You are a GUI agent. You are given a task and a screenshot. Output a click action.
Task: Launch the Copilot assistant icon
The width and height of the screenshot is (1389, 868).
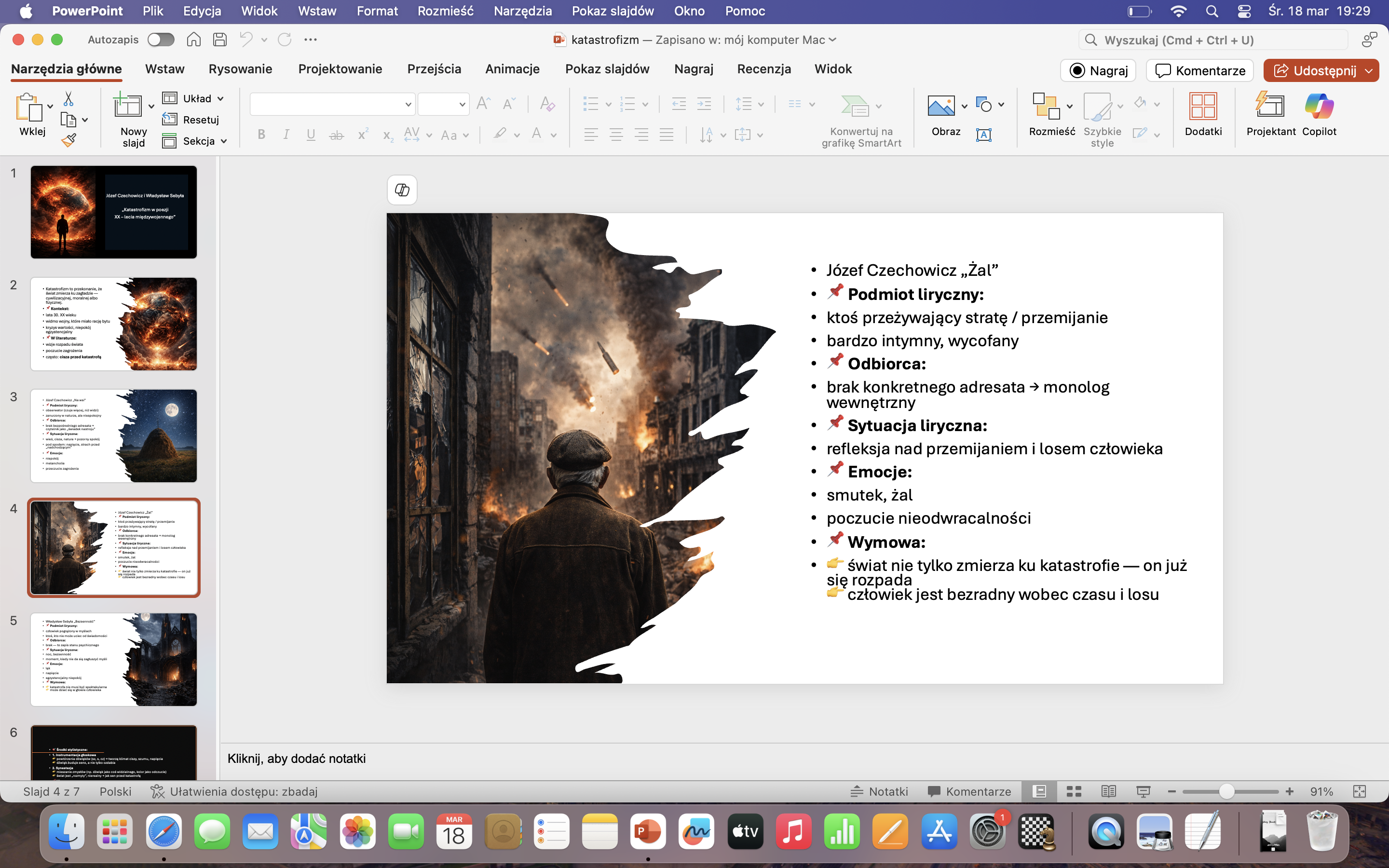click(1319, 114)
